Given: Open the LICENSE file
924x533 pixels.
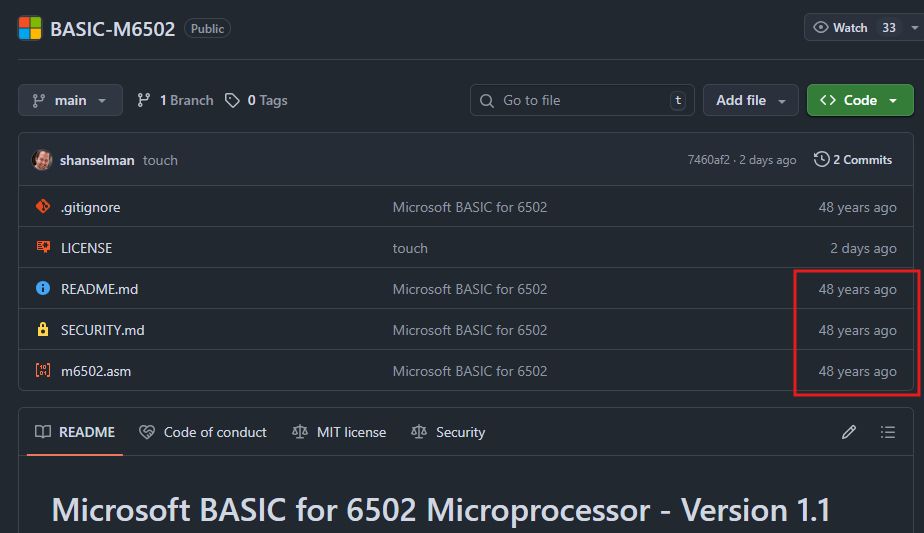Looking at the screenshot, I should 87,248.
